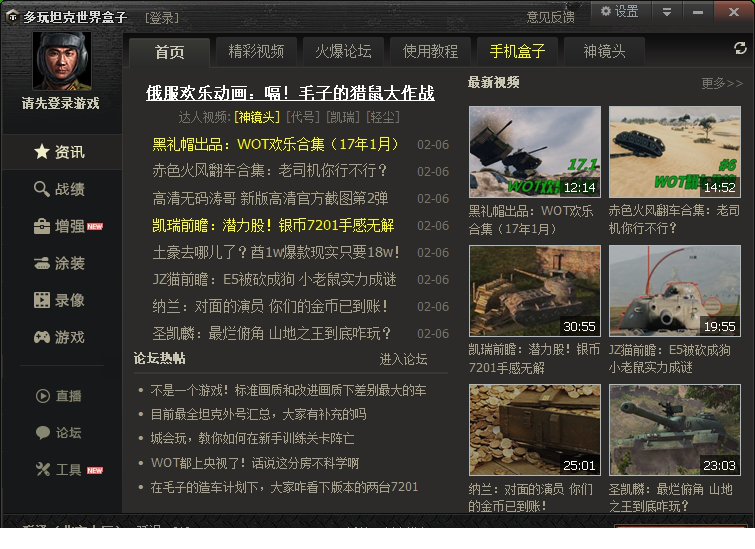
Task: Open forum post 不是一个游戏 标准画质
Action: click(x=288, y=390)
